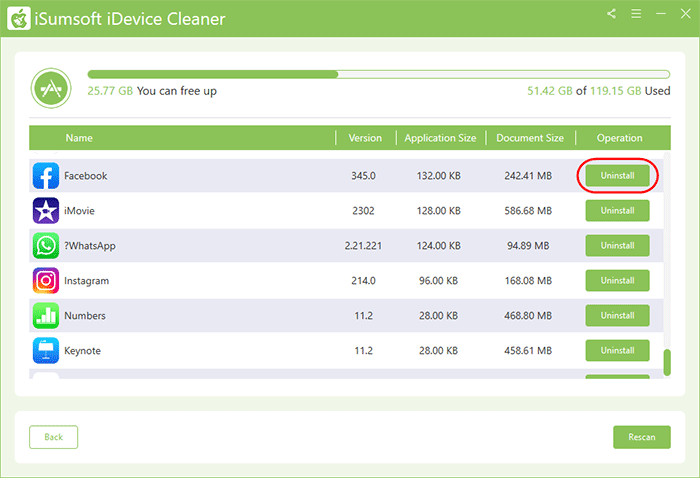This screenshot has width=700, height=478.
Task: Click the 51.42 GB used value
Action: pos(550,91)
